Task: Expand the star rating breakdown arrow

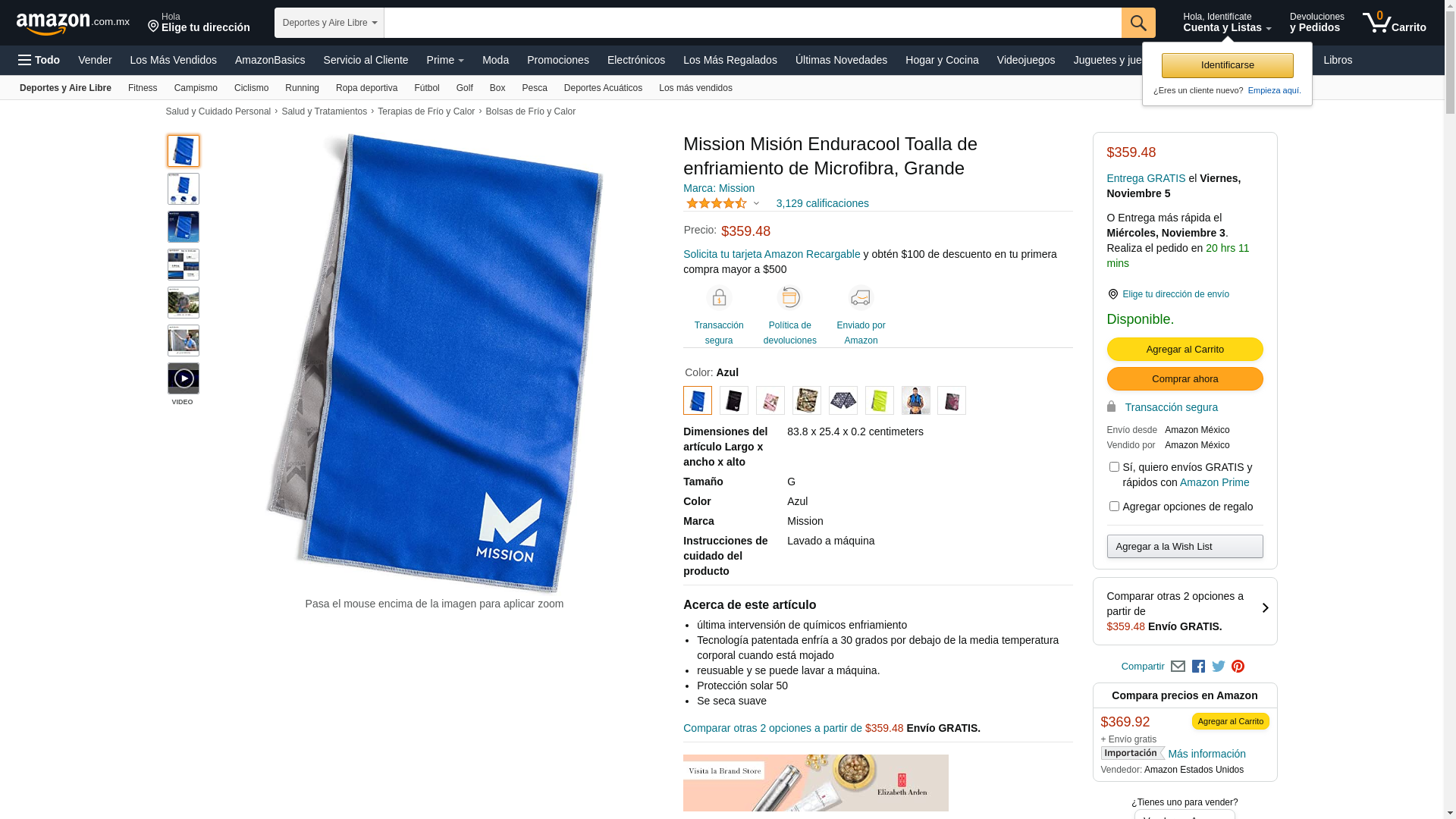Action: tap(756, 203)
